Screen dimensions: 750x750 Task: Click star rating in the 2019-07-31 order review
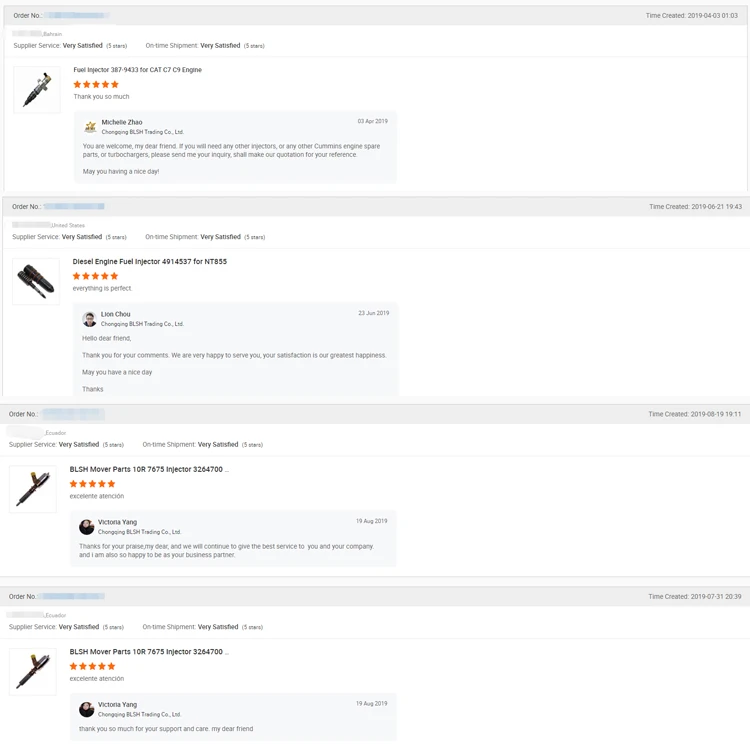(92, 666)
